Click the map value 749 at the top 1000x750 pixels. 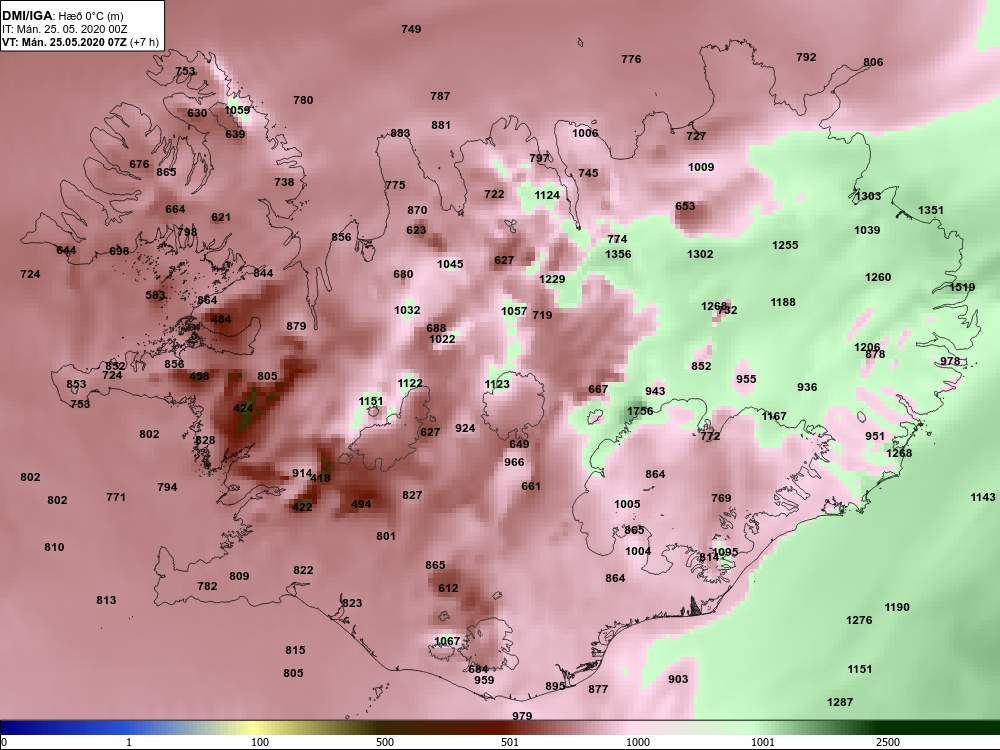(x=411, y=29)
